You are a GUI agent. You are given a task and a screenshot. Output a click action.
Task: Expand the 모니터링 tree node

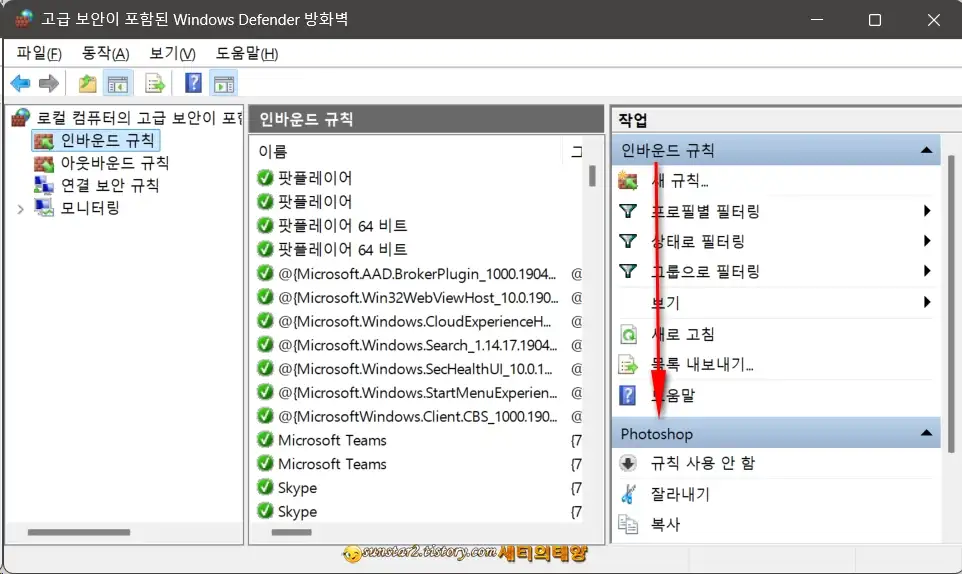click(20, 209)
